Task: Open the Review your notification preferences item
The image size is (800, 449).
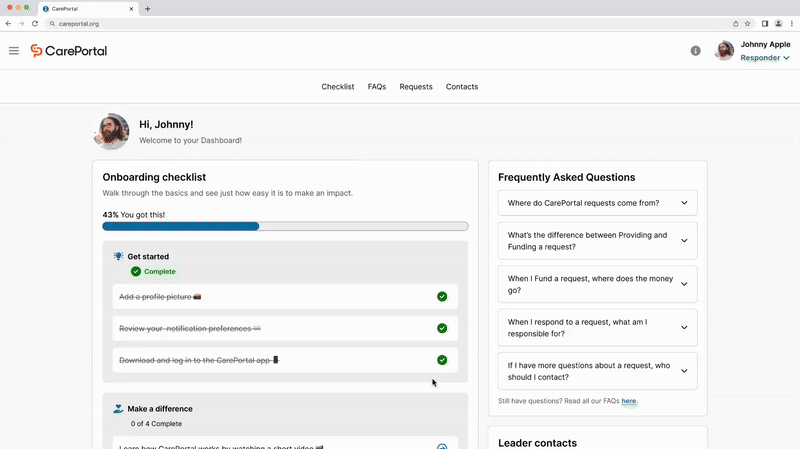Action: point(285,328)
